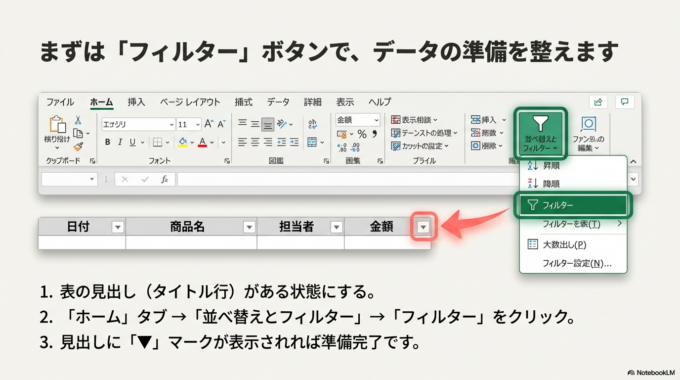Screen dimensions: 680x380
Task: Click the fx Insert Function icon
Action: (164, 179)
